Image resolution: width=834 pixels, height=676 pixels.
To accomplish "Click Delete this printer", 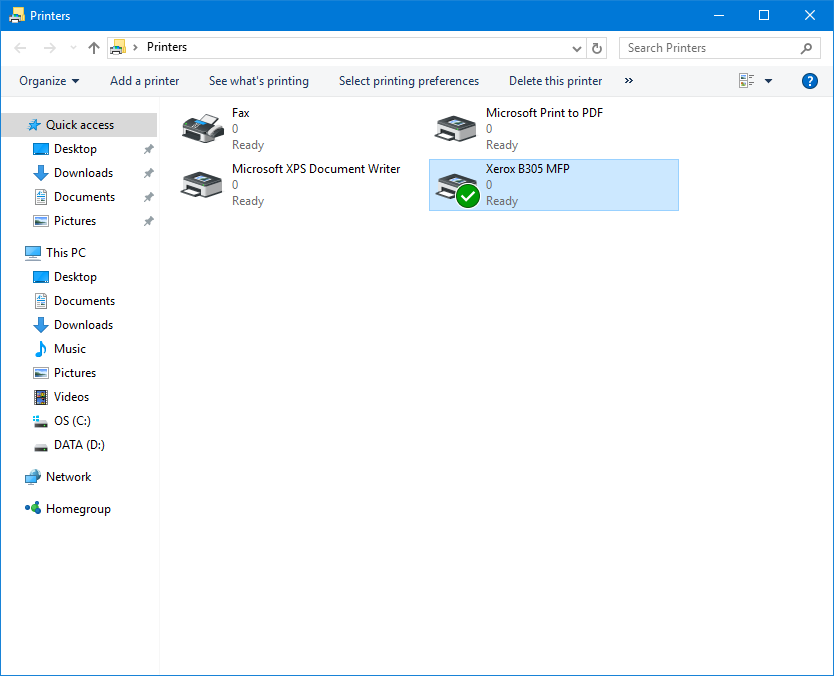I will pyautogui.click(x=555, y=81).
